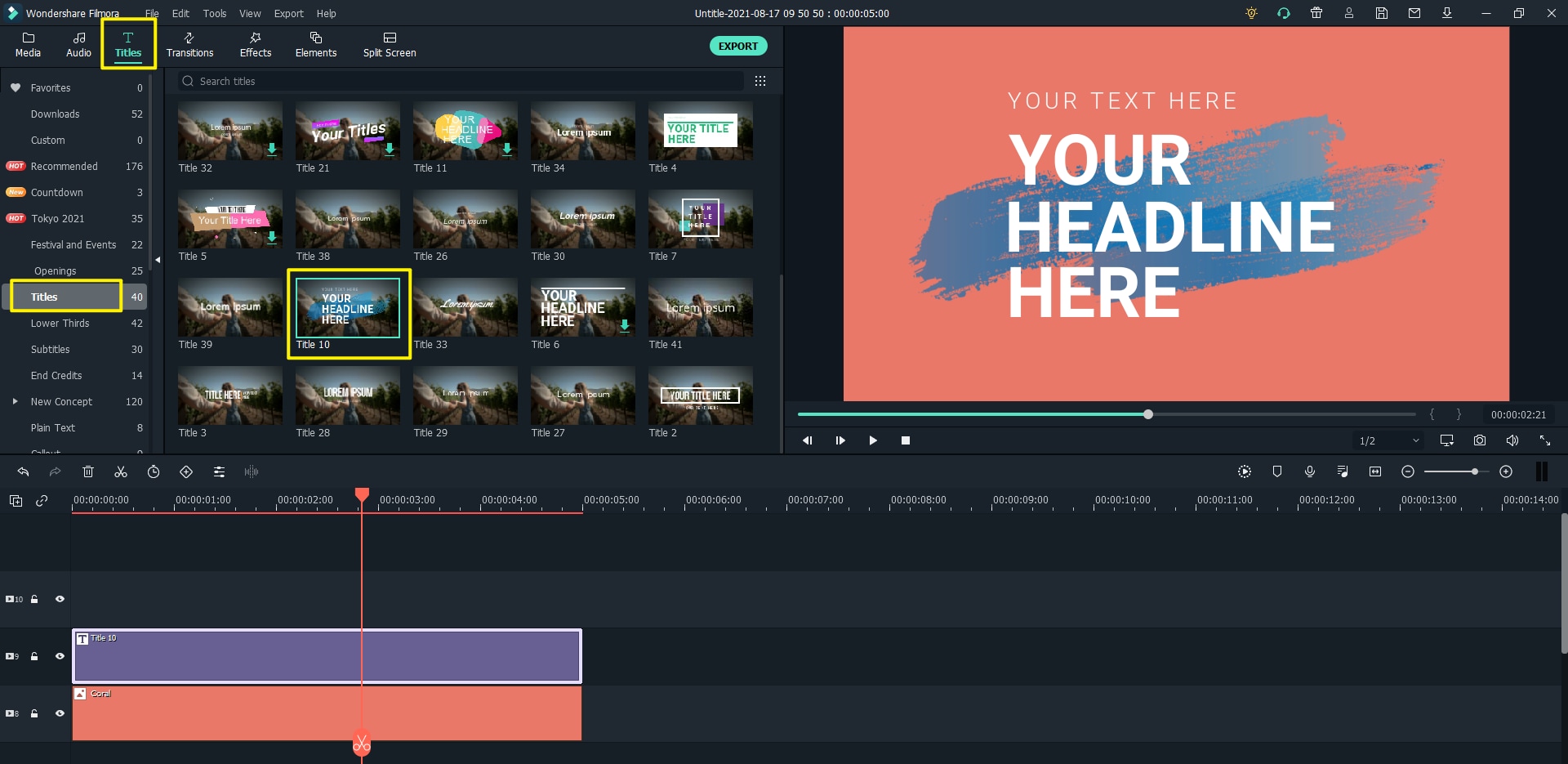The height and width of the screenshot is (764, 1568).
Task: Download Title 6 with arrow icon
Action: pyautogui.click(x=625, y=325)
